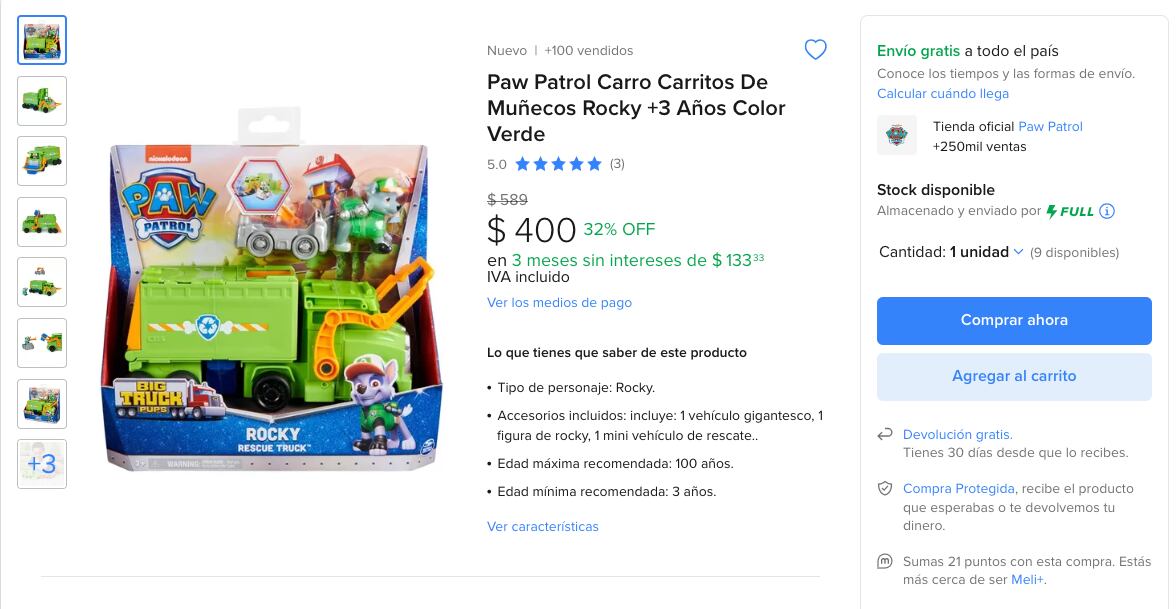This screenshot has height=609, width=1176.
Task: Toggle the favorite heart icon
Action: click(815, 49)
